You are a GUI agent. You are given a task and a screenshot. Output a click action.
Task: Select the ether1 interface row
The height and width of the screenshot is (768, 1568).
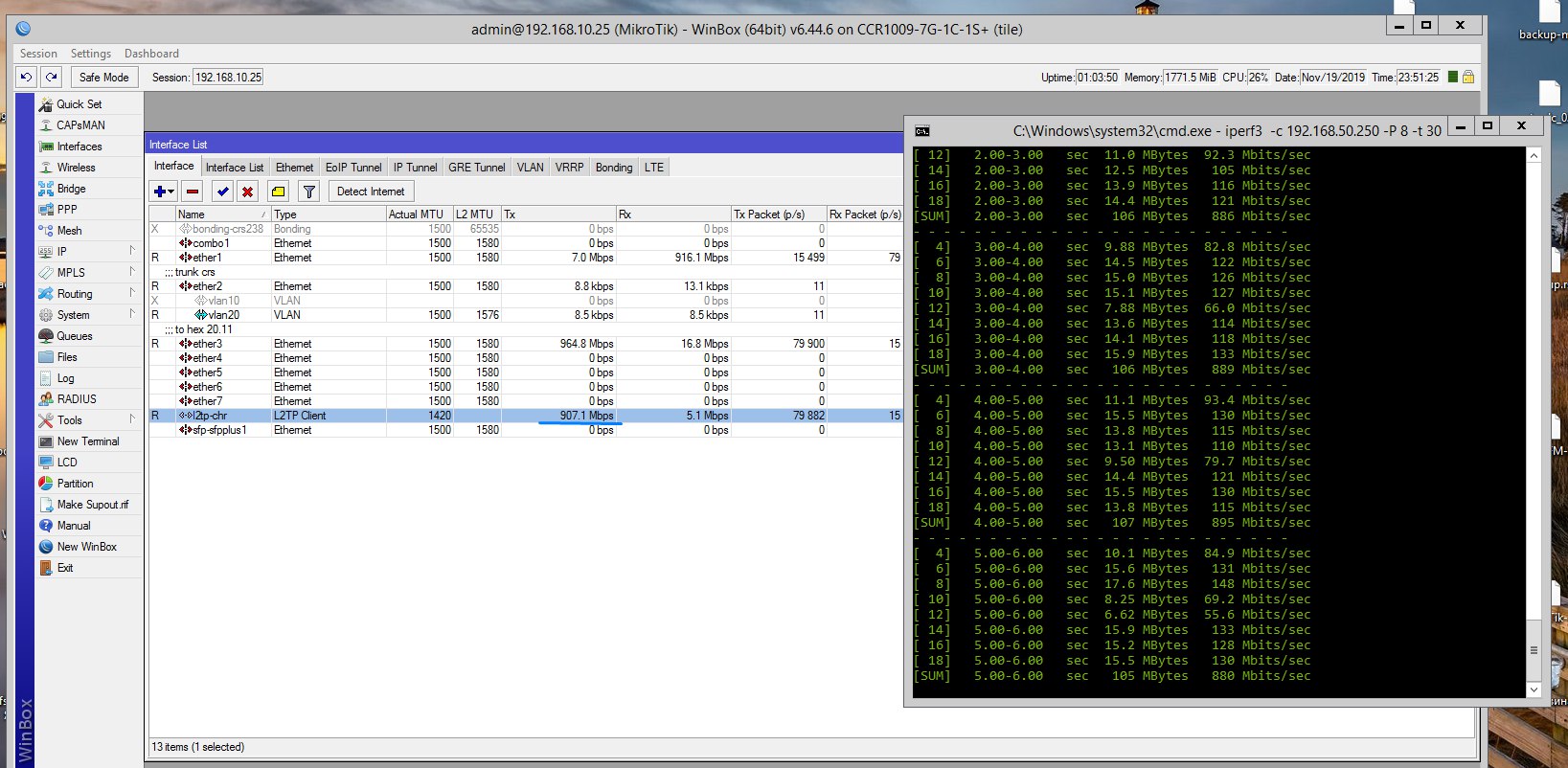coord(525,258)
